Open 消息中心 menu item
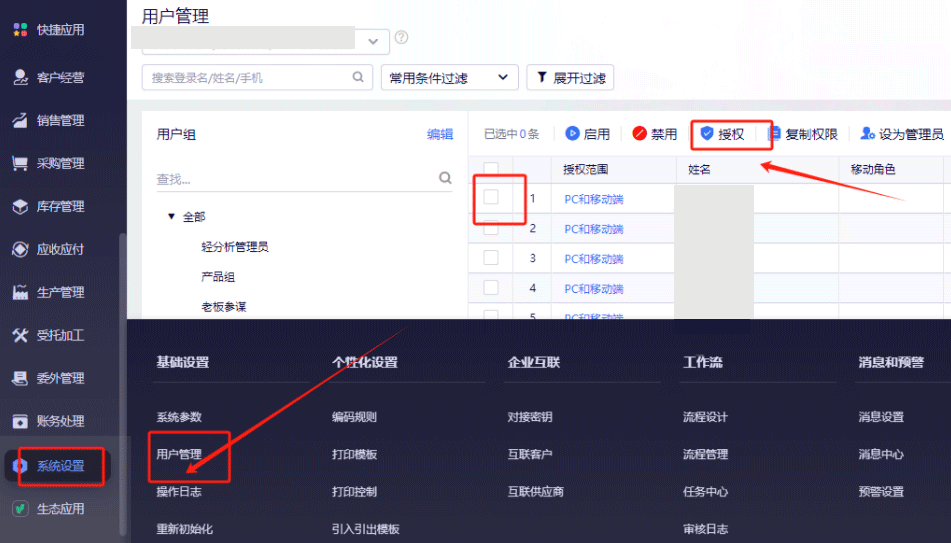Viewport: 951px width, 543px height. coord(881,454)
